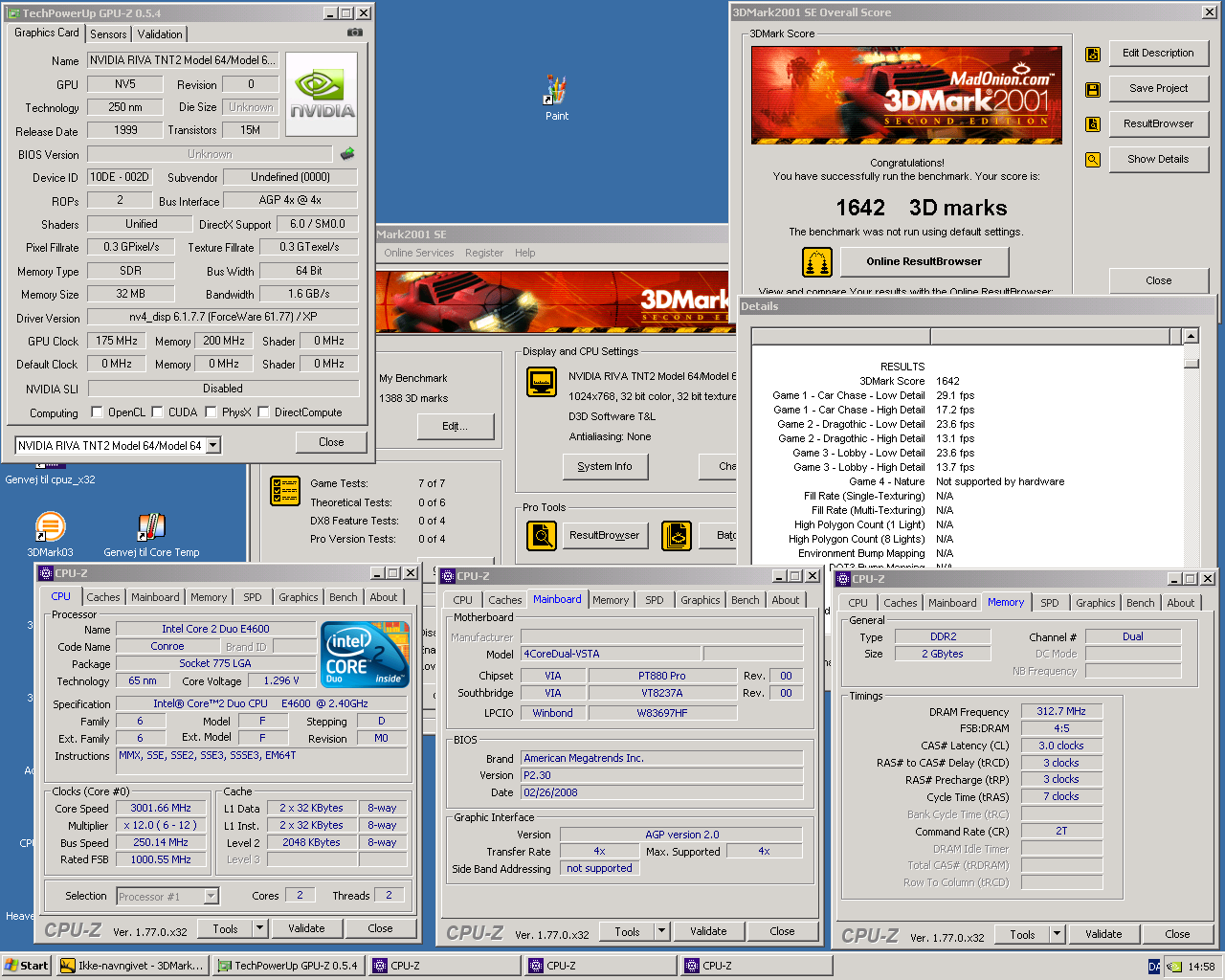This screenshot has height=980, width=1225.
Task: Open the SPD tab in CPU-Z Mainboard window
Action: pos(655,600)
